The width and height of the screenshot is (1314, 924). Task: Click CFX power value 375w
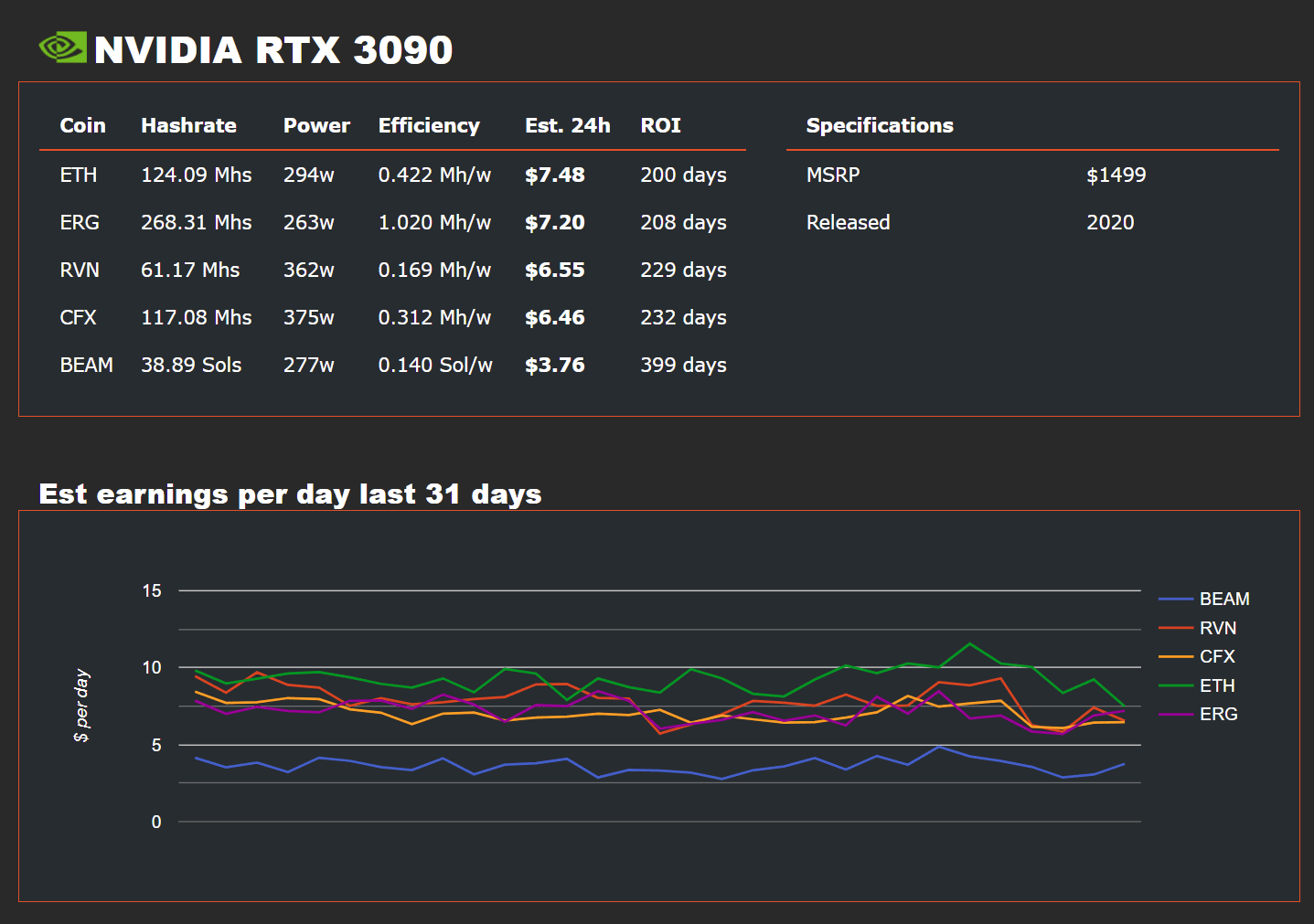(309, 317)
